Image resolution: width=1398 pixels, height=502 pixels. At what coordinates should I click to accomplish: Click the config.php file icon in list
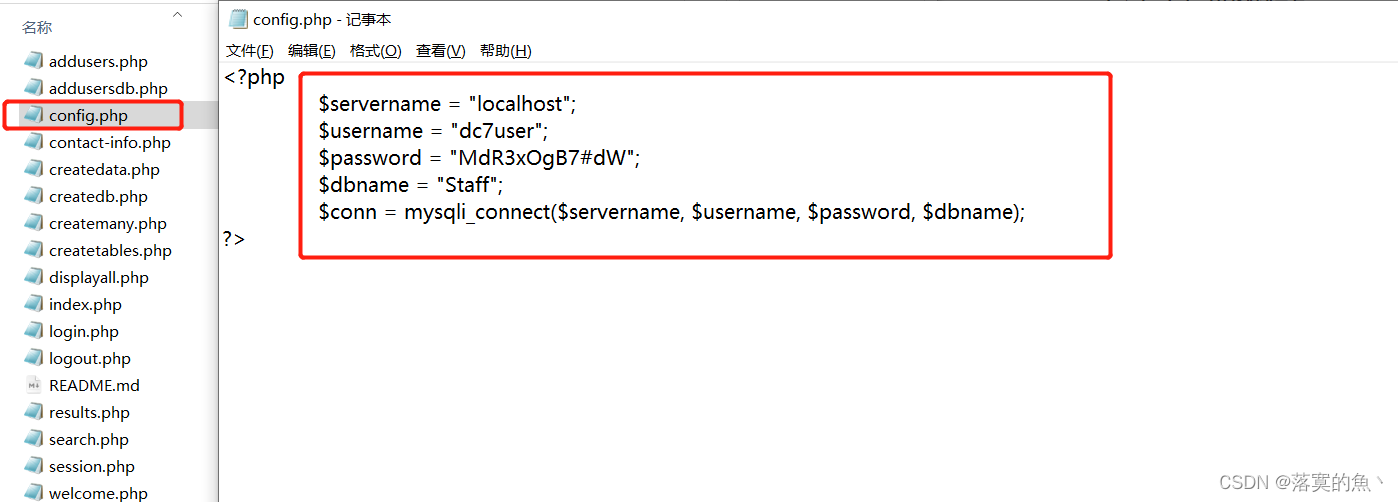click(x=34, y=115)
